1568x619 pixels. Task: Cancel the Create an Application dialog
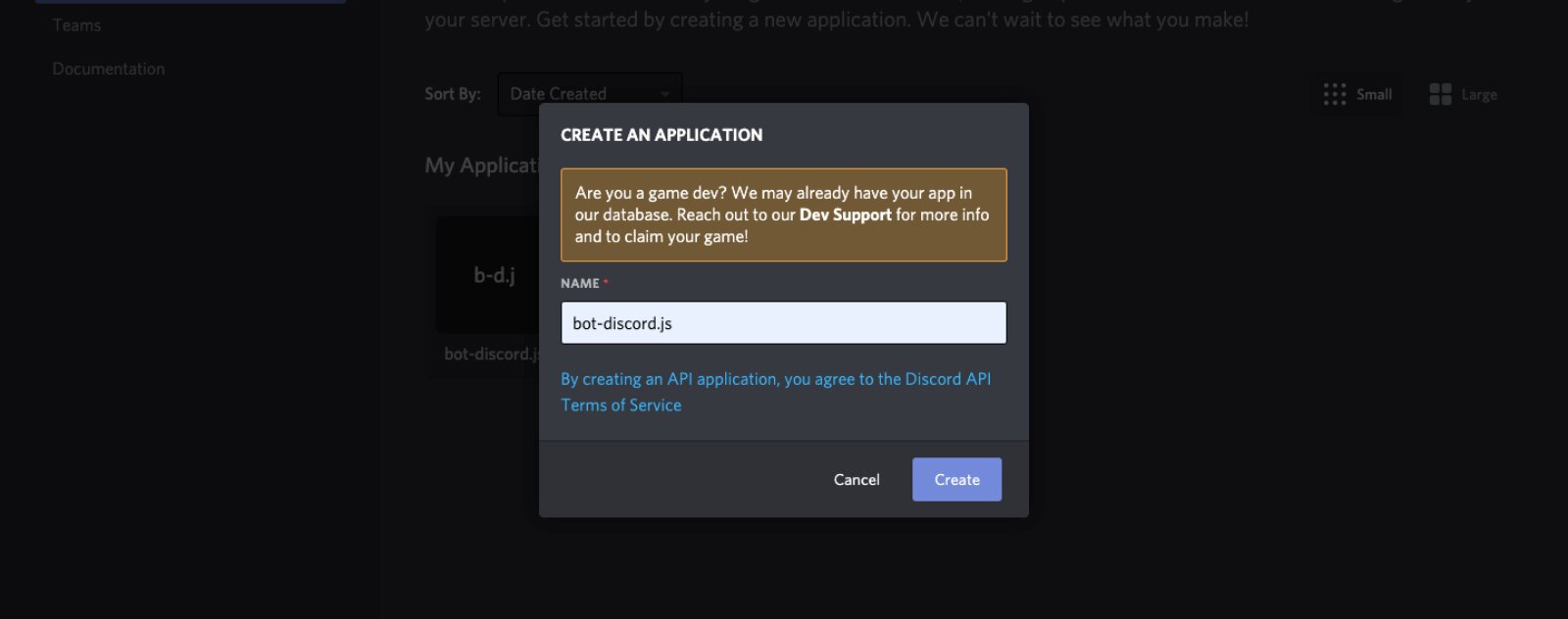tap(857, 479)
